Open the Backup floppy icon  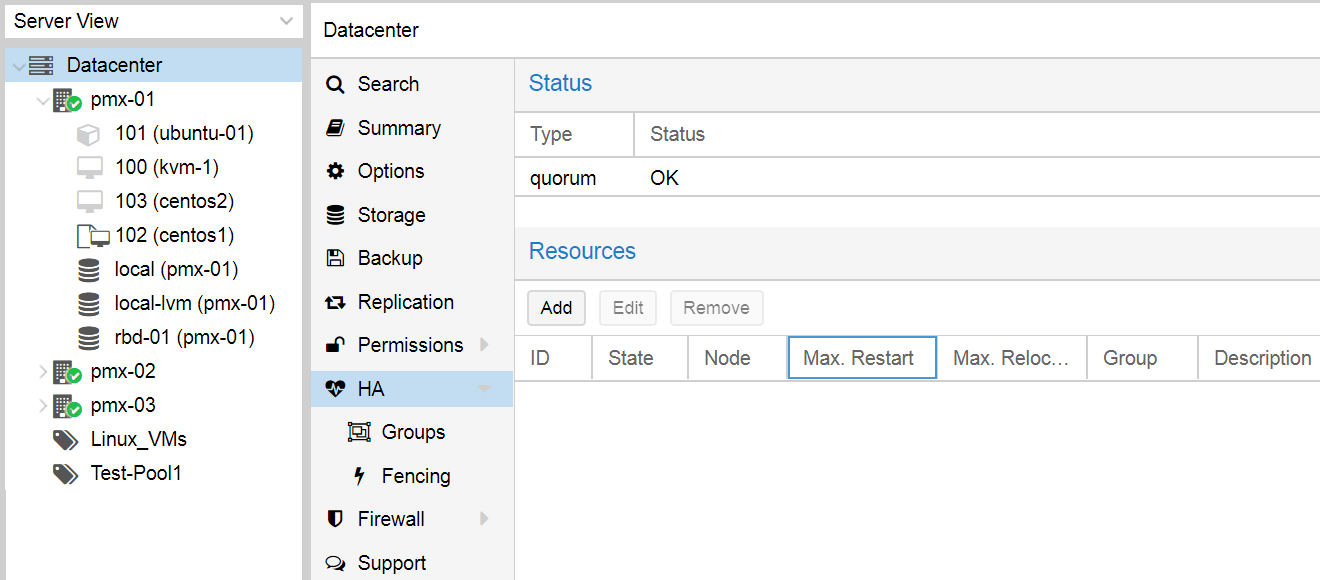(336, 258)
